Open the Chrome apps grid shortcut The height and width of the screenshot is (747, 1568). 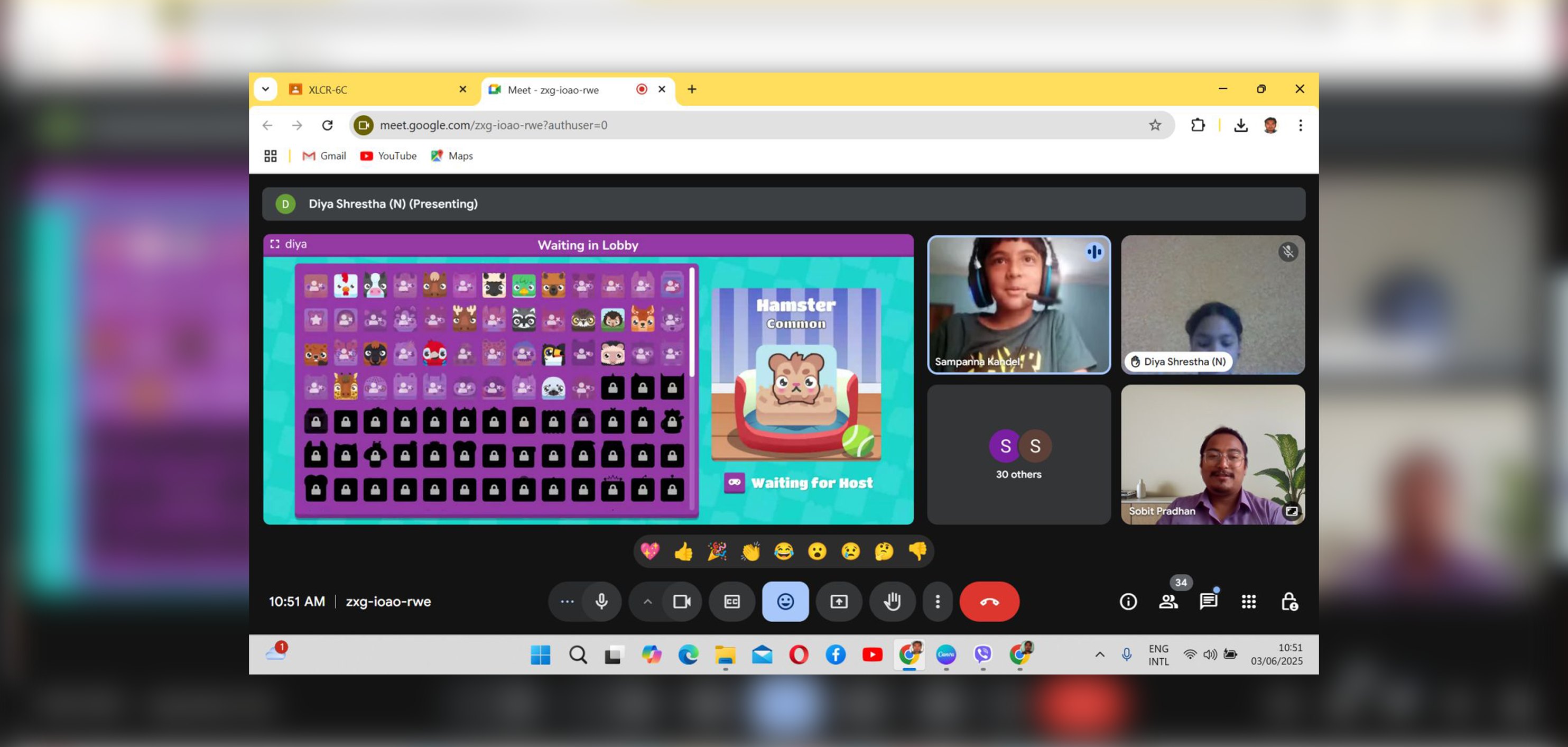270,156
